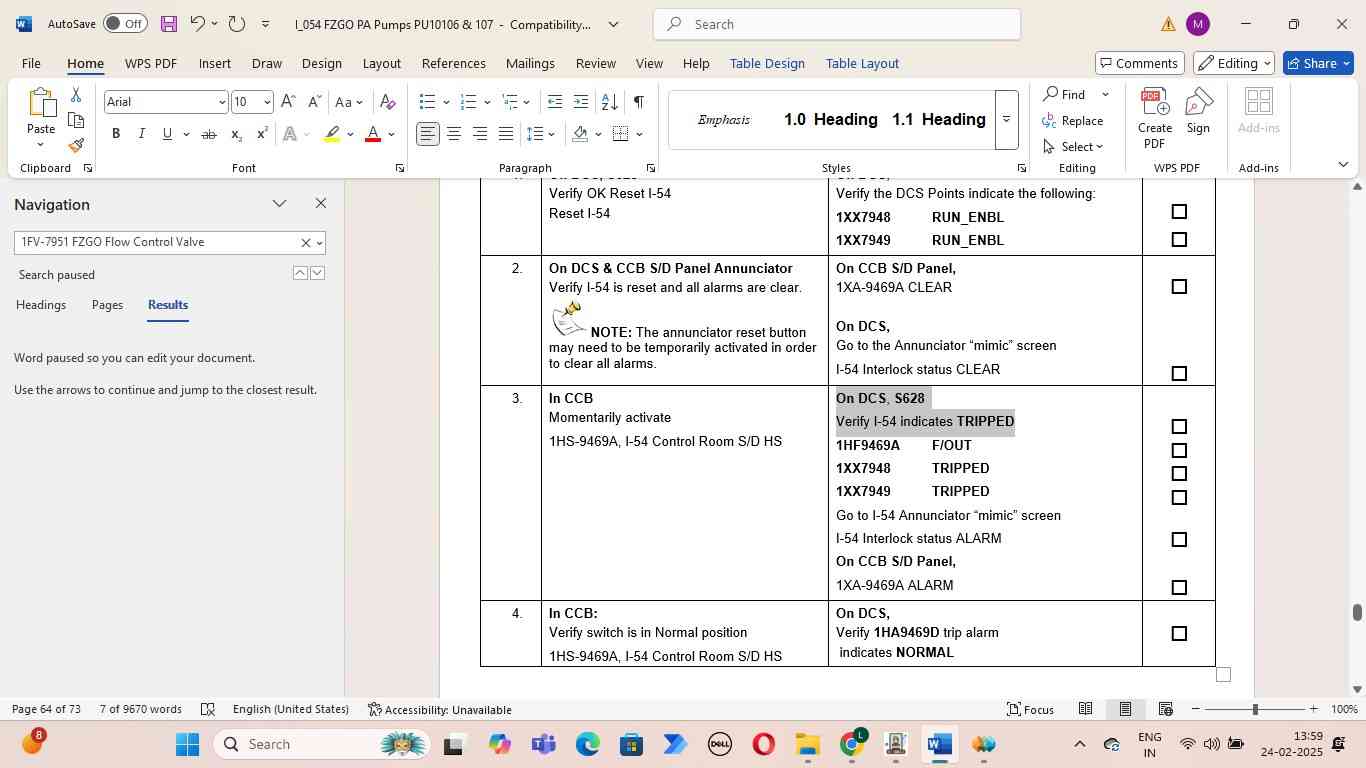Image resolution: width=1366 pixels, height=768 pixels.
Task: Apply Italic formatting
Action: point(141,134)
